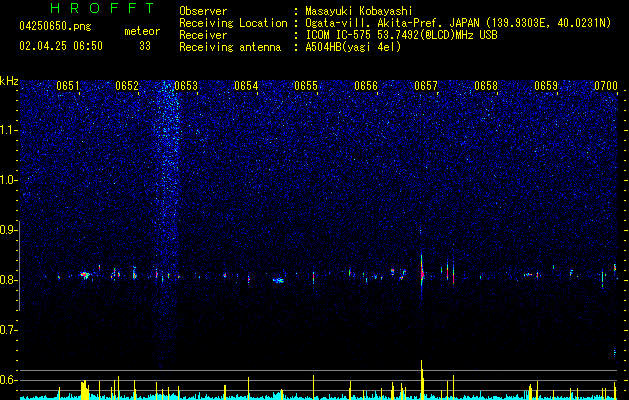Click the 0.9 kHz axis label
Viewport: 629px width, 400px height.
[8, 230]
